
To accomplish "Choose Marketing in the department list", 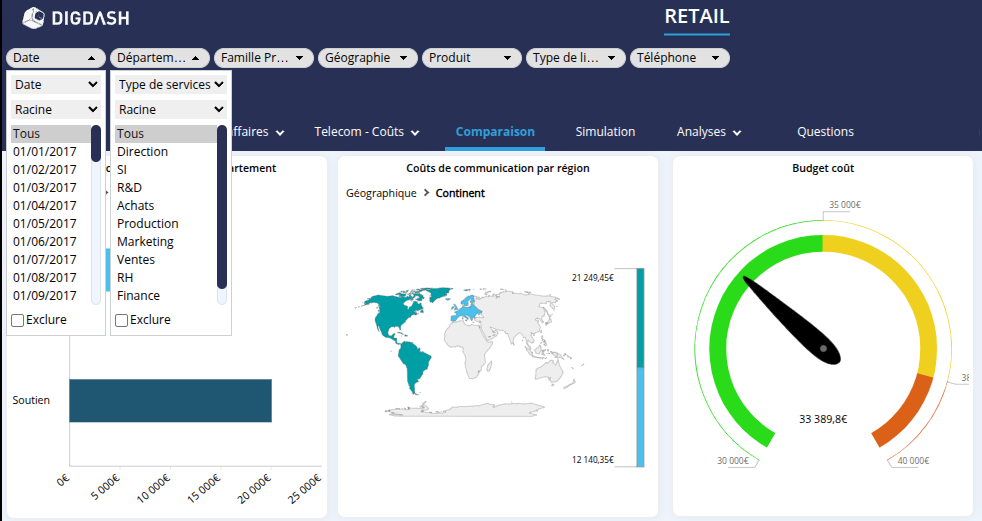I will coord(145,242).
